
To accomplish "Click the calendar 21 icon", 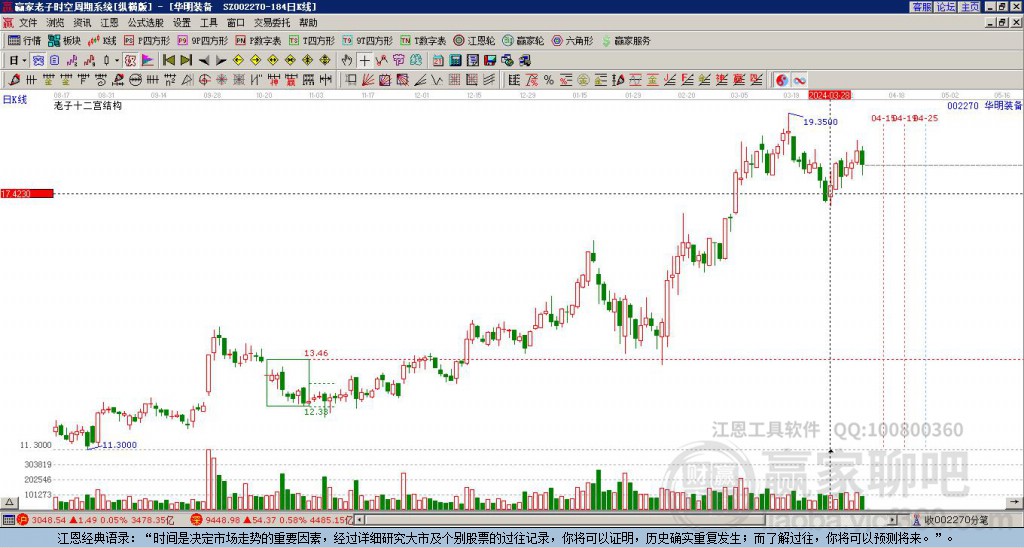I will 438,61.
